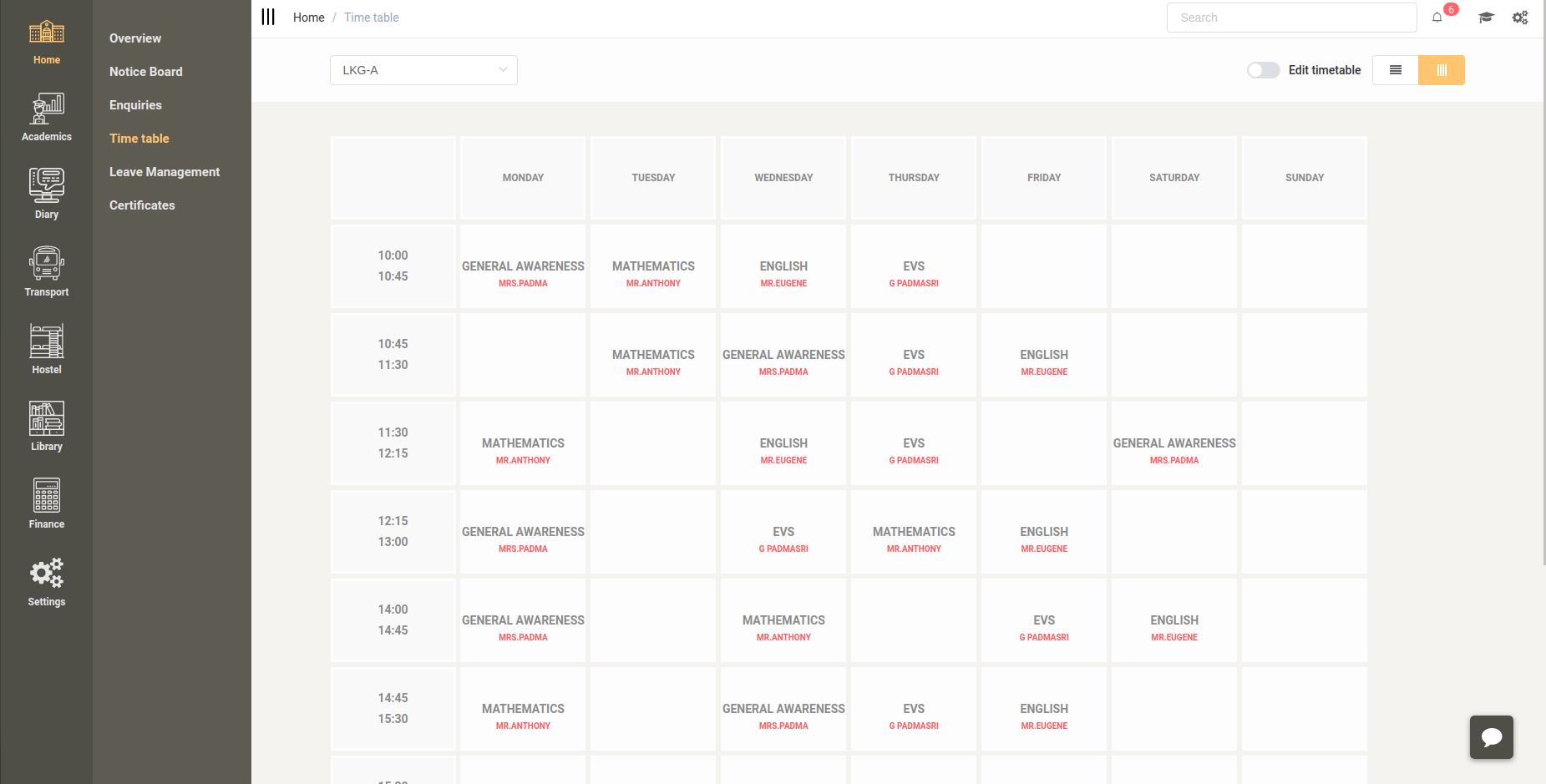Image resolution: width=1546 pixels, height=784 pixels.
Task: Open Monday 11:30 Mathematics period
Action: [523, 443]
